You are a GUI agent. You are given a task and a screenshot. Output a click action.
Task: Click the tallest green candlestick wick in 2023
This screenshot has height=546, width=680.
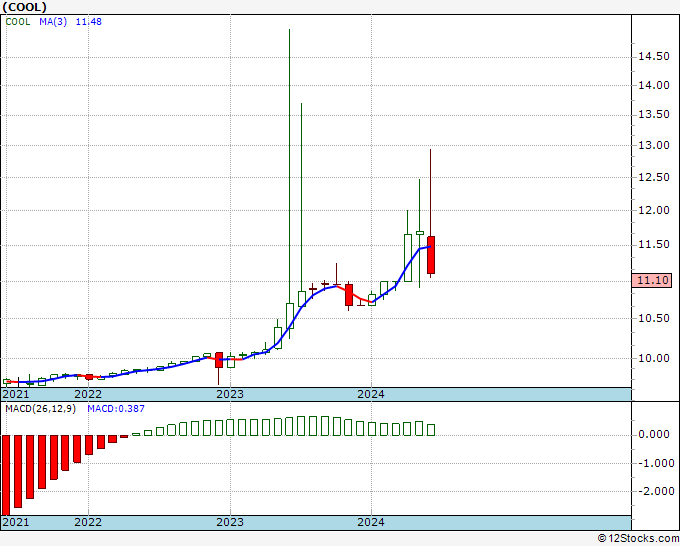[x=289, y=166]
